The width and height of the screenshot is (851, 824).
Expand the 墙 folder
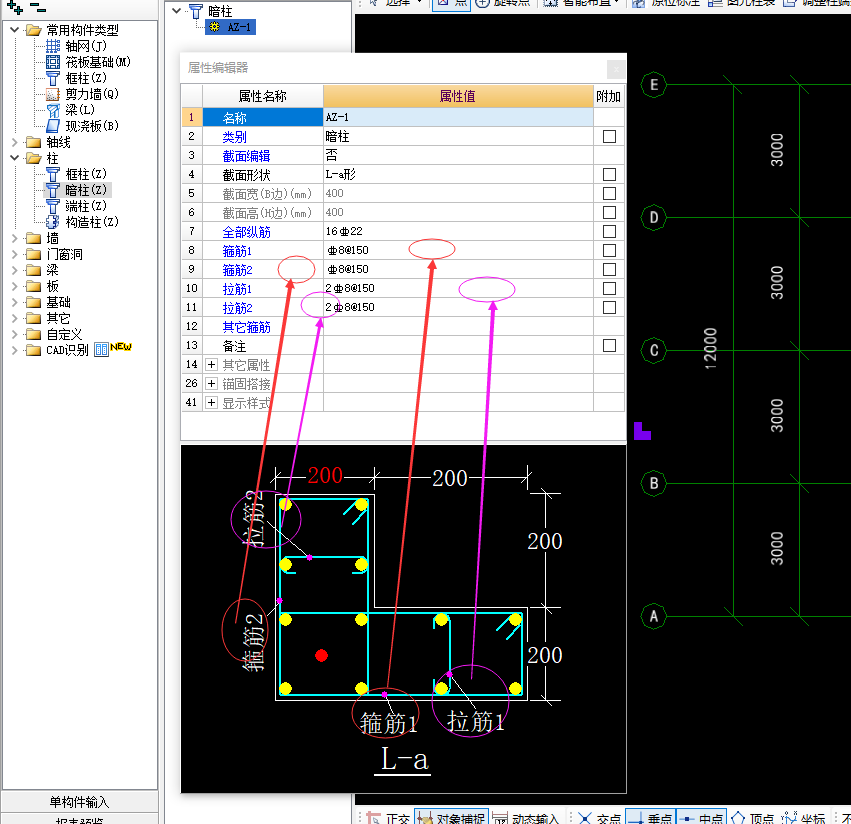(15, 238)
